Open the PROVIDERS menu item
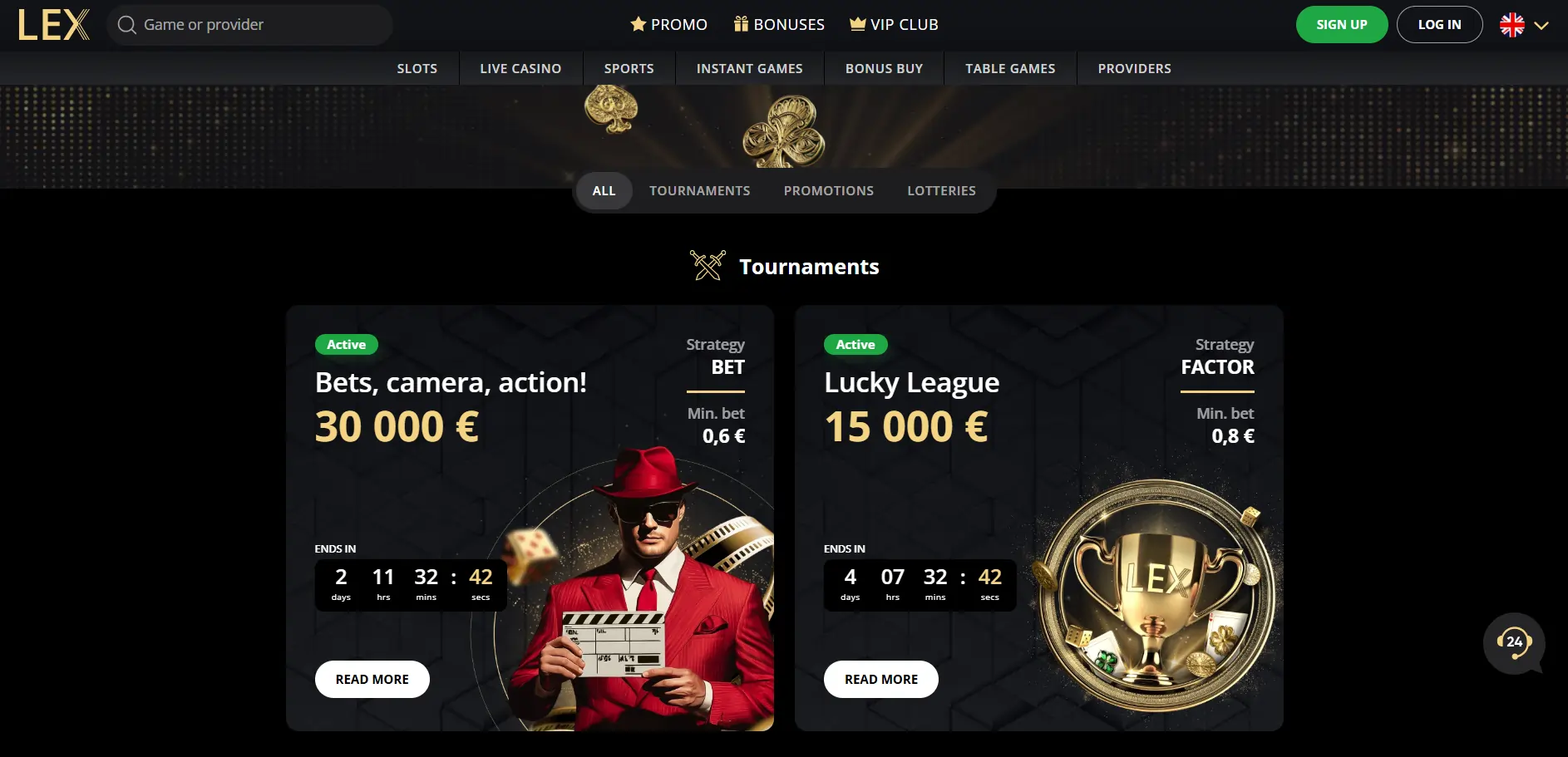Image resolution: width=1568 pixels, height=757 pixels. [x=1134, y=69]
